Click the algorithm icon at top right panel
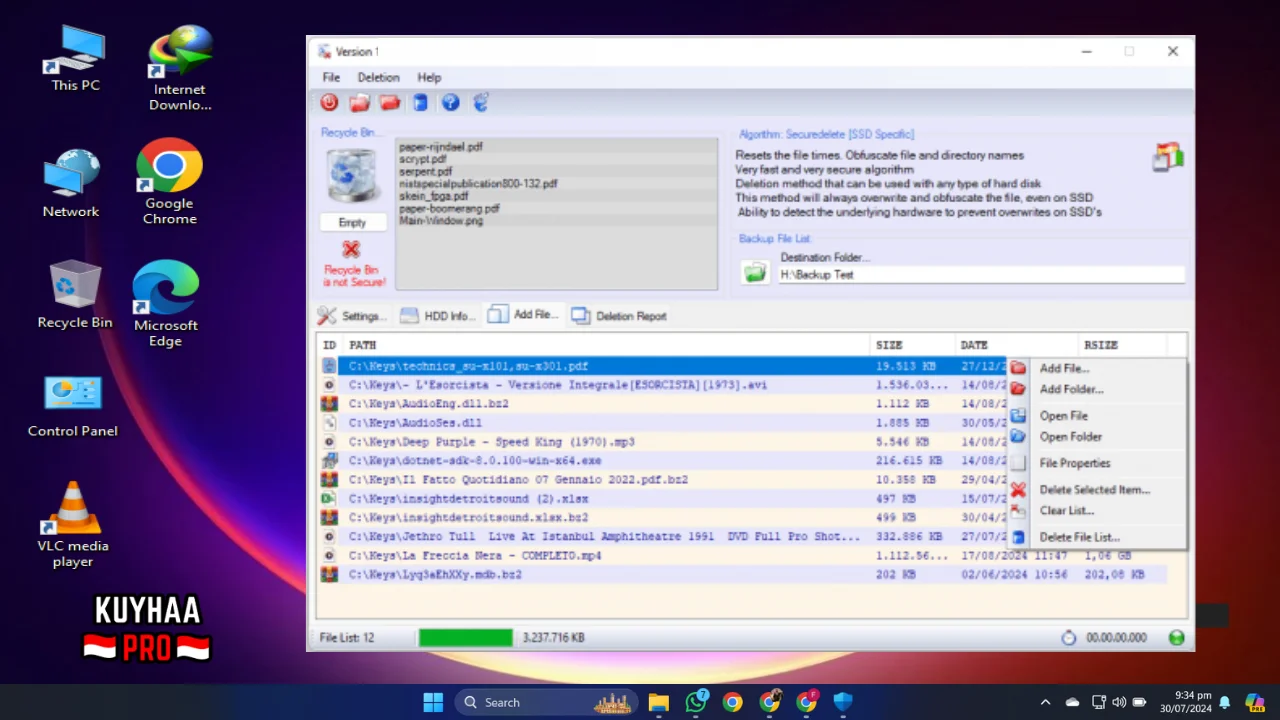1280x720 pixels. pos(1167,156)
